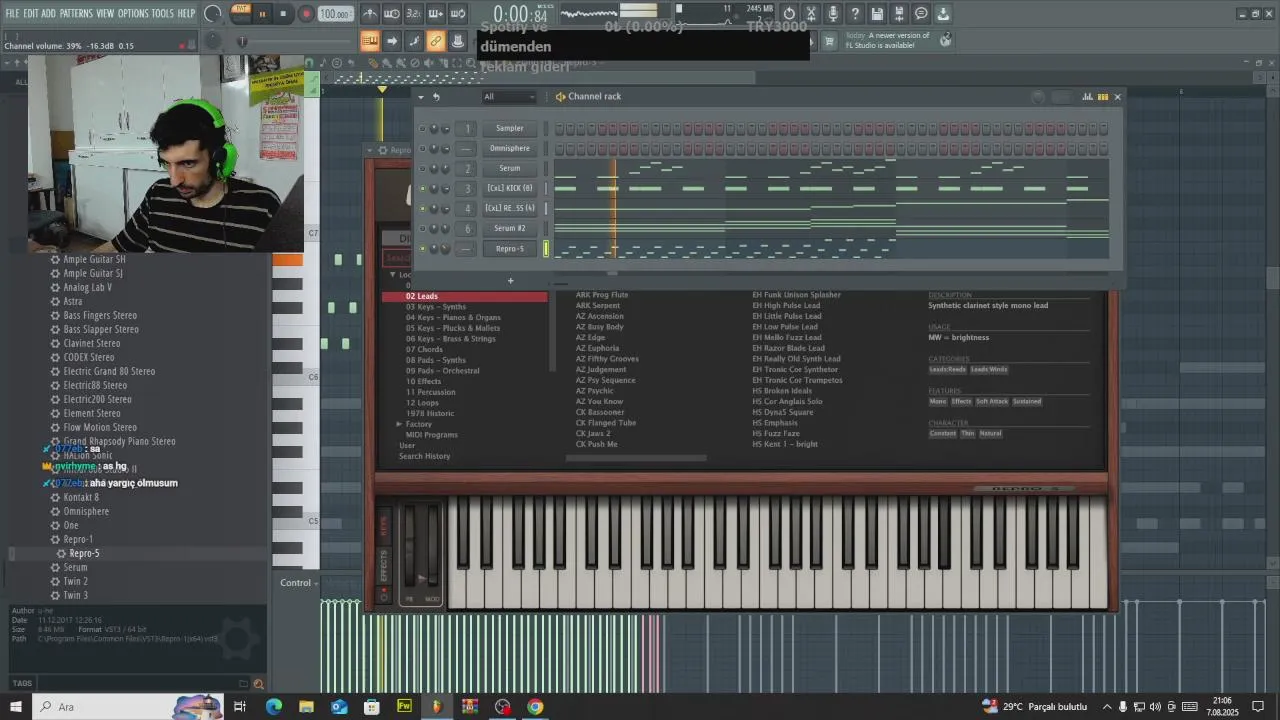Click the folder icon beside the TAGS bar
1280x720 pixels.
point(243,684)
